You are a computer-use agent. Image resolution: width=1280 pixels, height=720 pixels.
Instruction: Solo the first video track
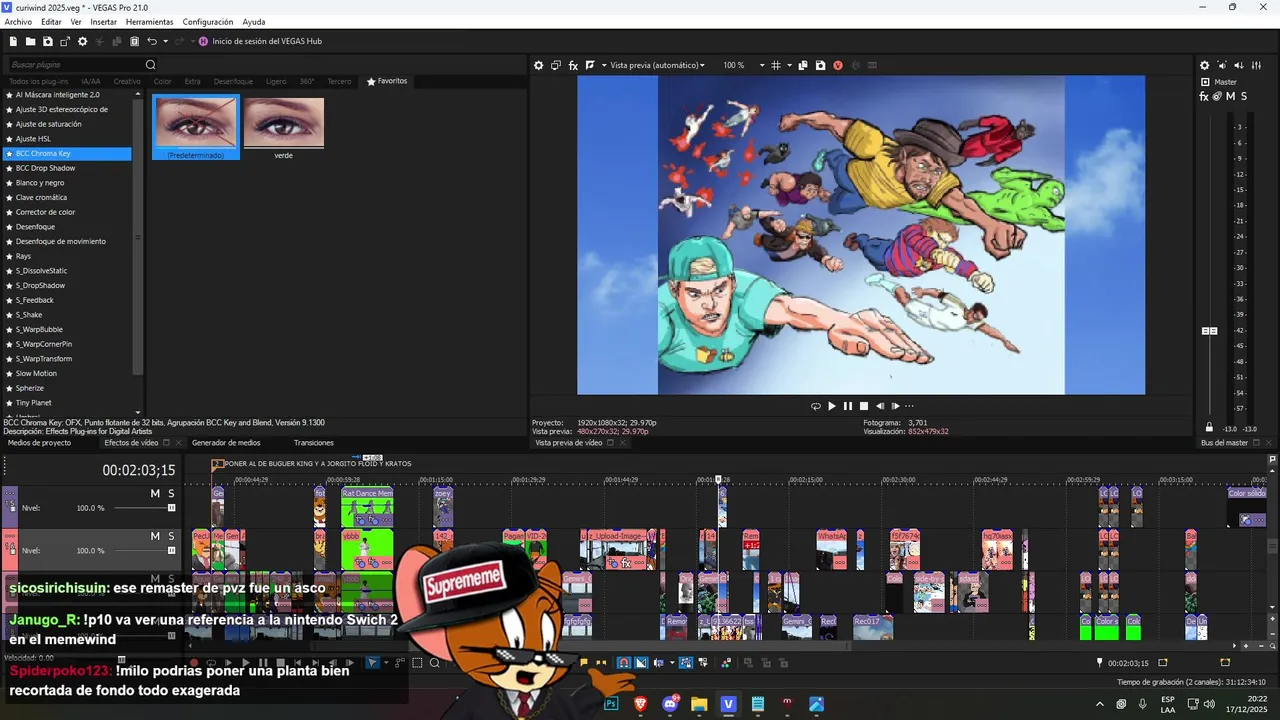tap(171, 494)
